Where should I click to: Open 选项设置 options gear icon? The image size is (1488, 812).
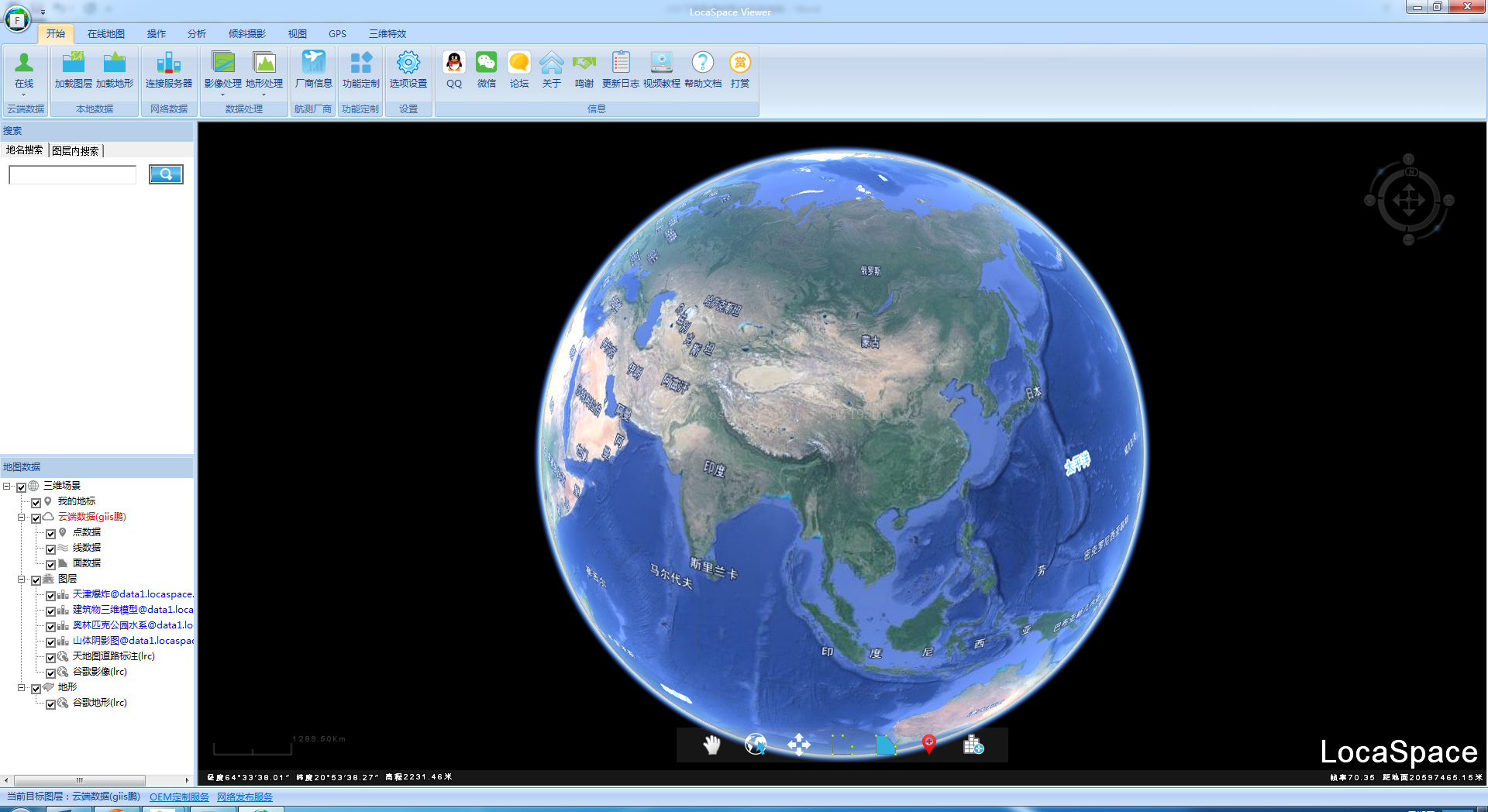(408, 63)
